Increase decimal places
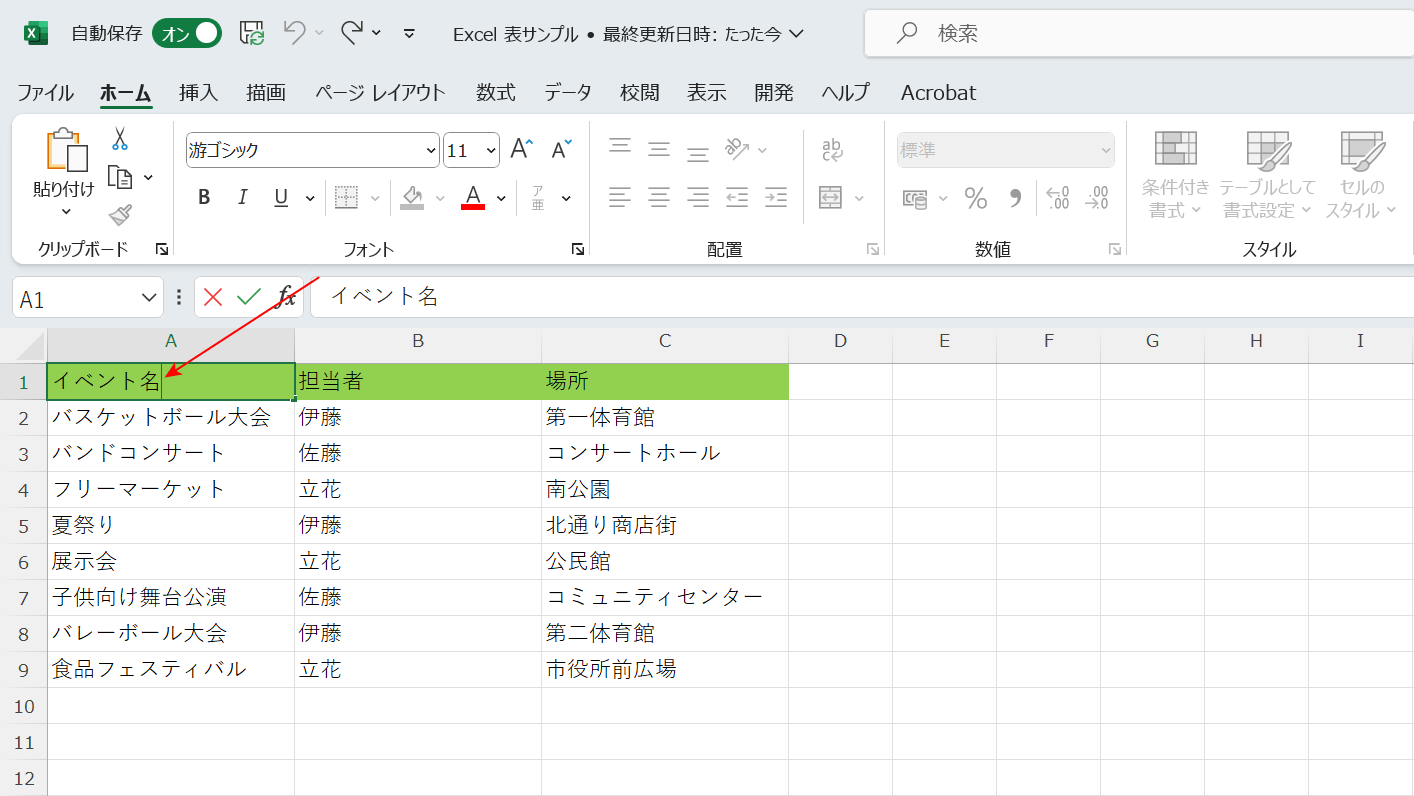Screen dimensions: 1414x796 coord(1057,198)
